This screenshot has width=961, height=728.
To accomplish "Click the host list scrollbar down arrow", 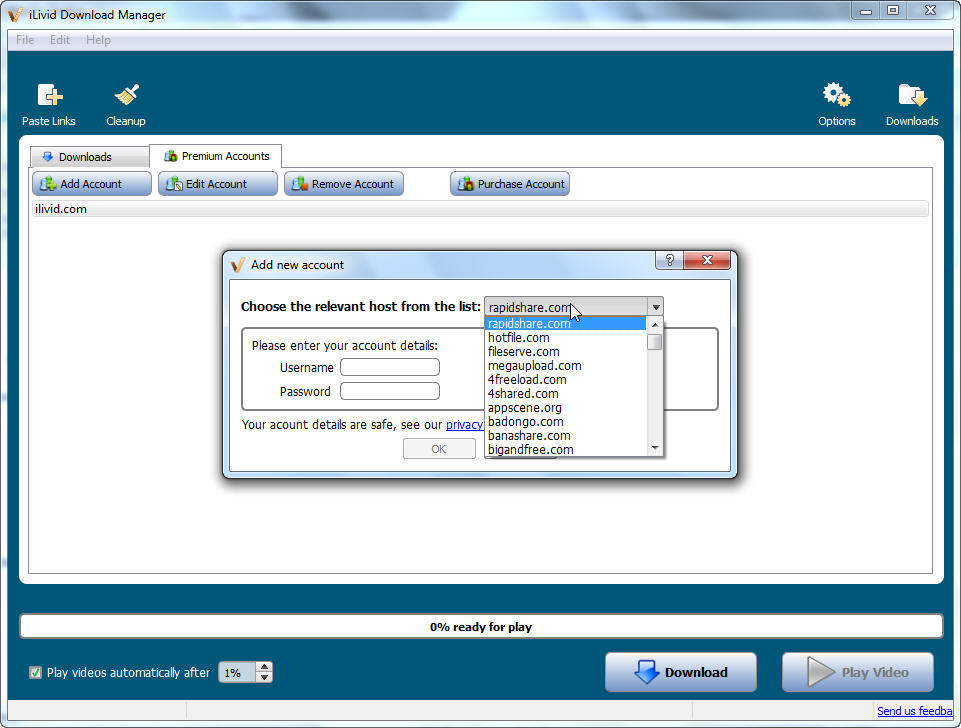I will click(655, 448).
